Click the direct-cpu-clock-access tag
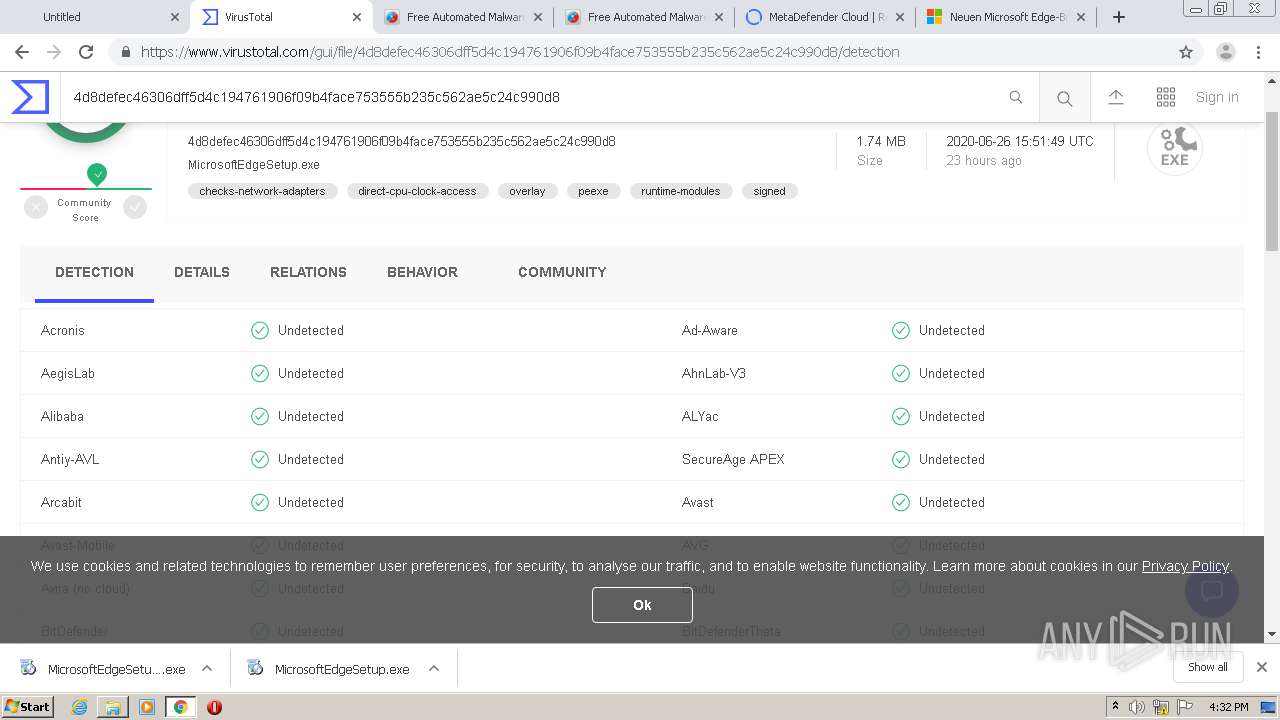1280x720 pixels. click(x=417, y=191)
